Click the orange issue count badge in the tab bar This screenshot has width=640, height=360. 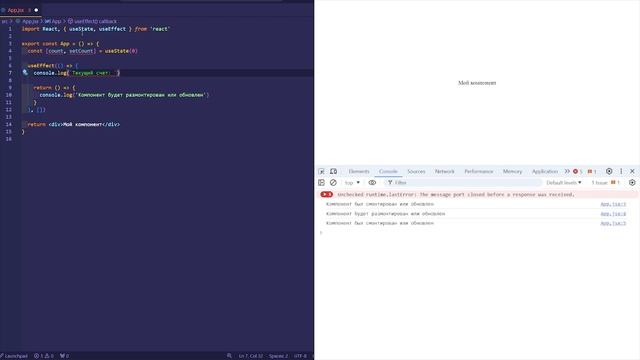coord(592,171)
